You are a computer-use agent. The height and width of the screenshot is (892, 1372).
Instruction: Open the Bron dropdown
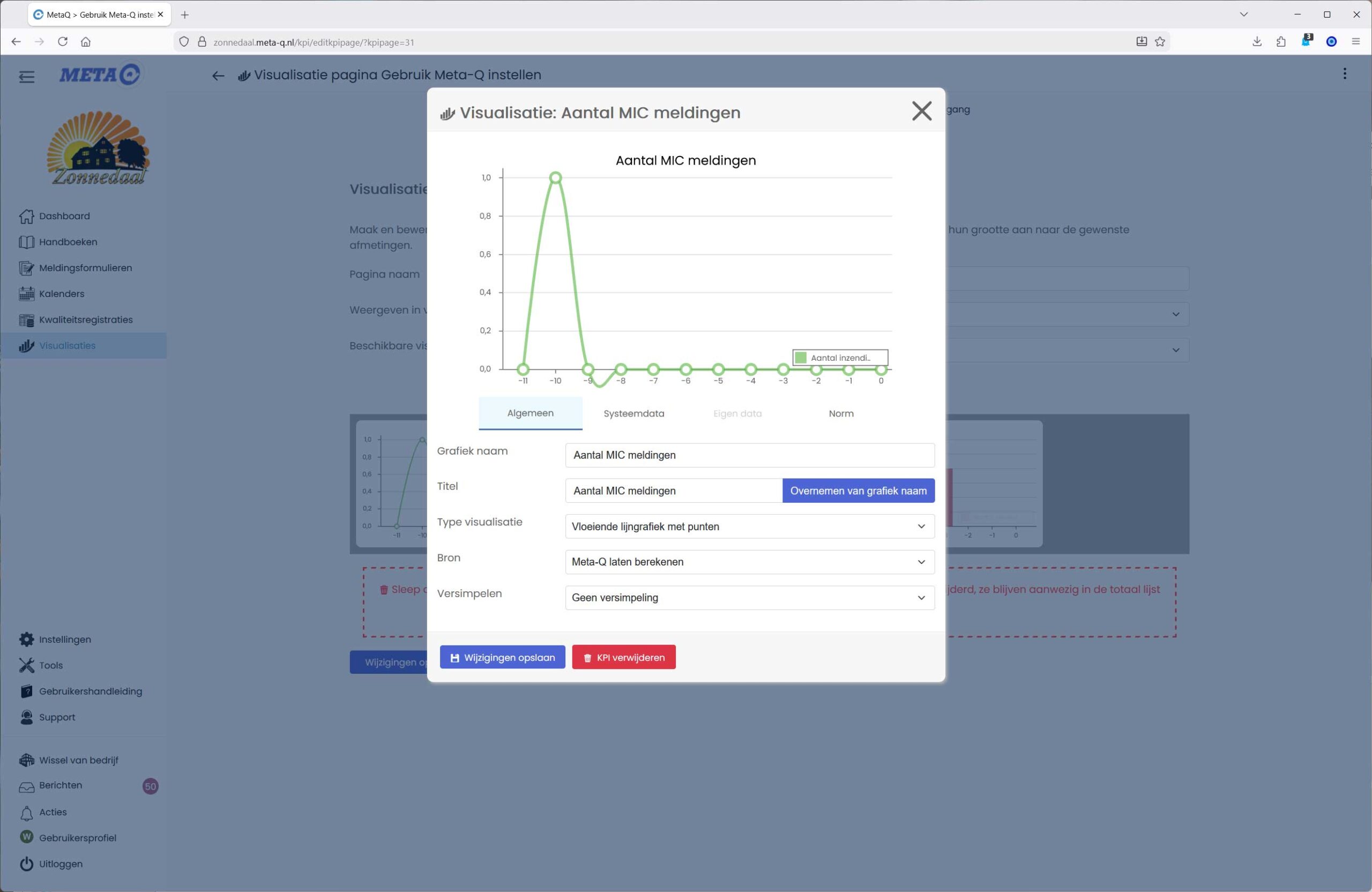(749, 562)
